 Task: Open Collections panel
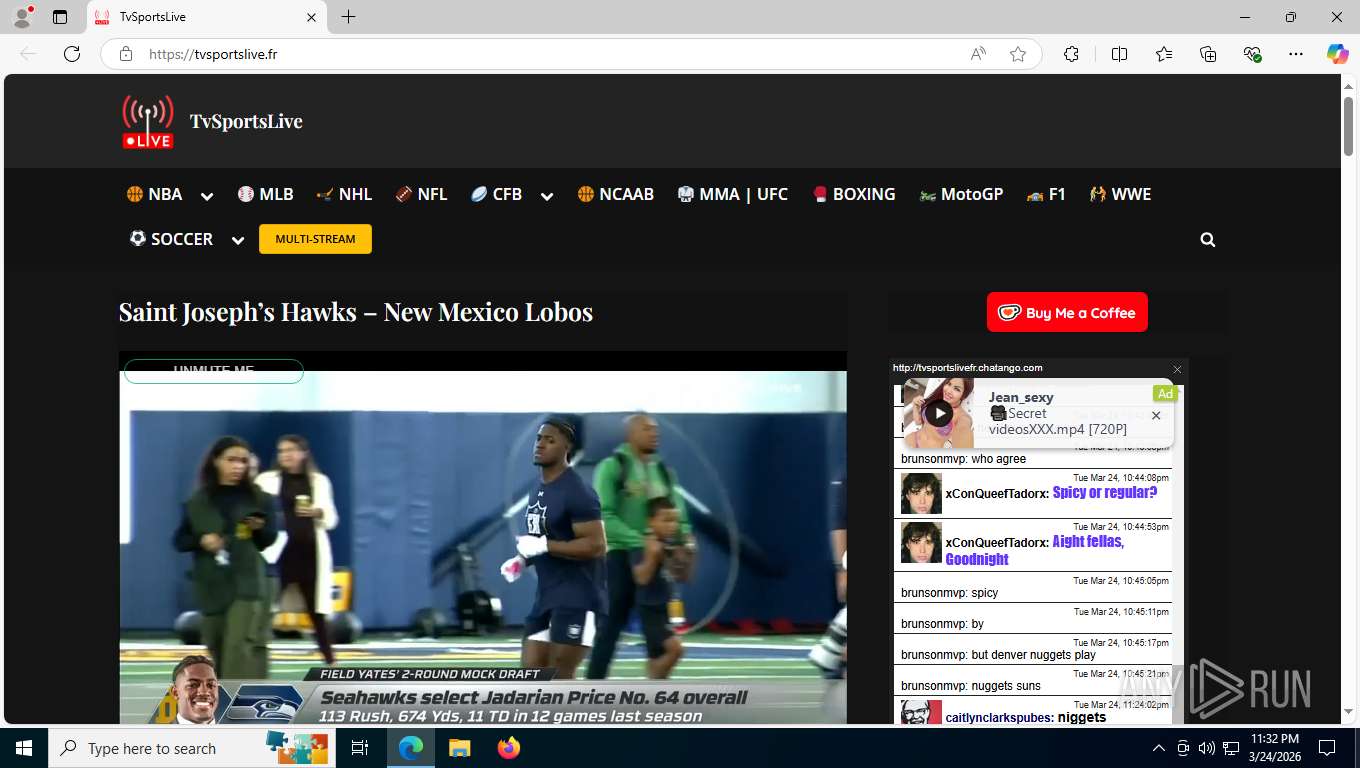(x=1208, y=54)
